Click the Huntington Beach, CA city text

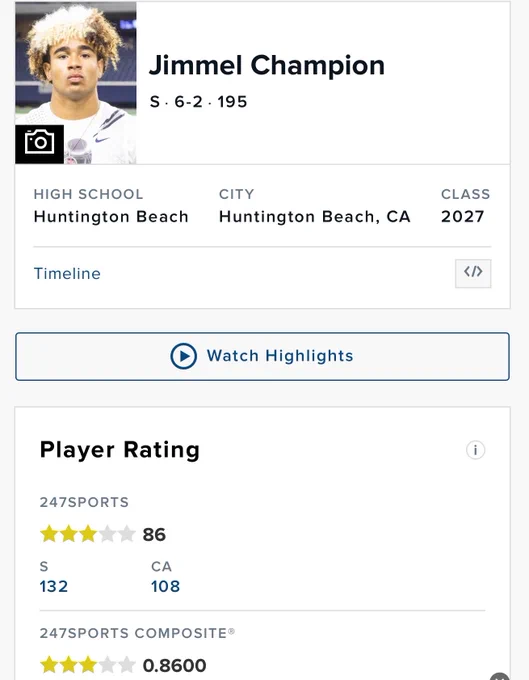(315, 216)
